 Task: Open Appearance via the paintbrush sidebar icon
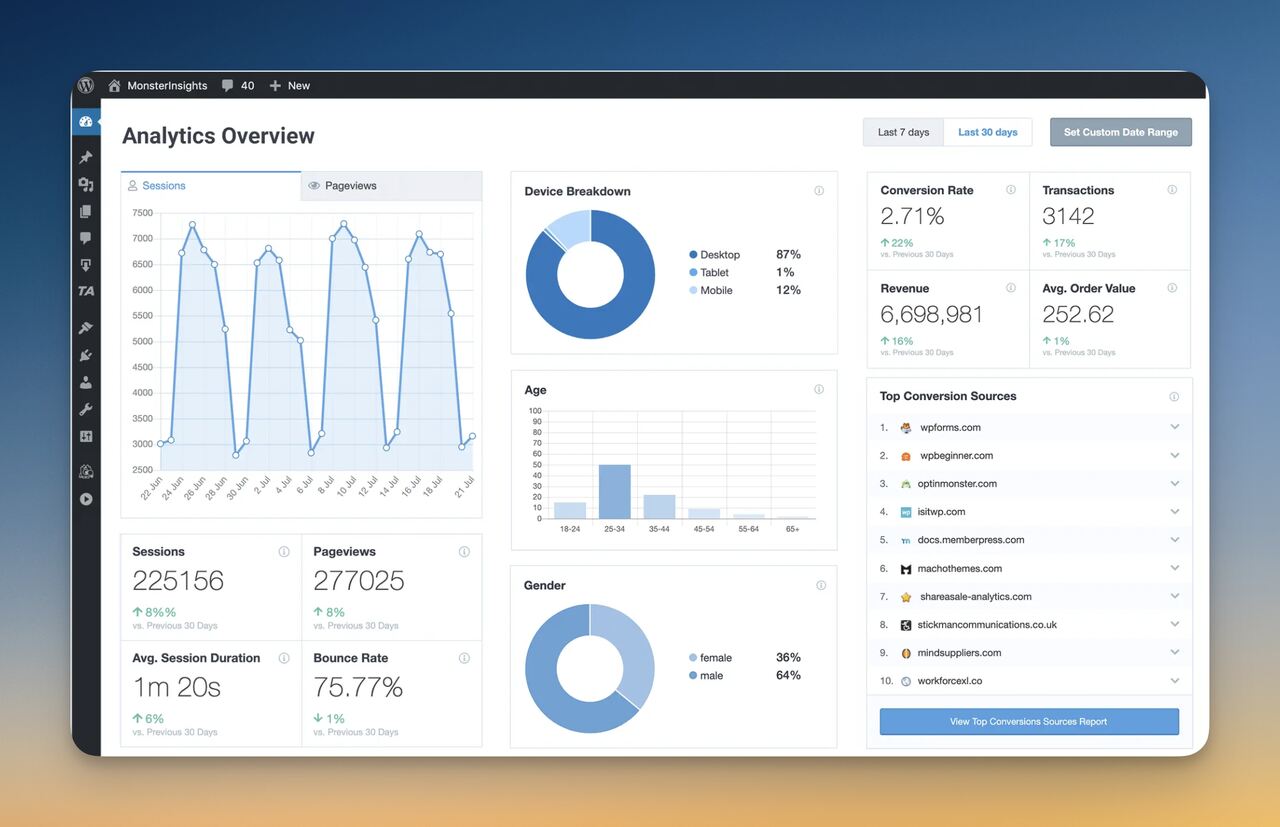[x=86, y=328]
